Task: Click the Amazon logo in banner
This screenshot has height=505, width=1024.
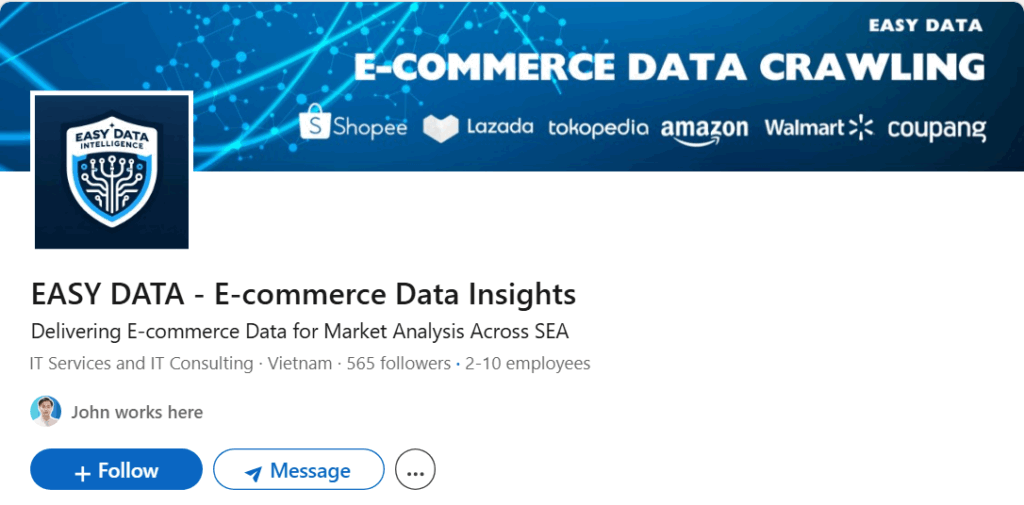Action: [704, 130]
